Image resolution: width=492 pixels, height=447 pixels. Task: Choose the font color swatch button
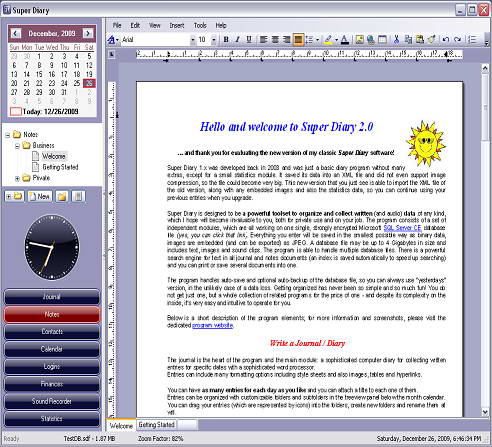pos(345,40)
